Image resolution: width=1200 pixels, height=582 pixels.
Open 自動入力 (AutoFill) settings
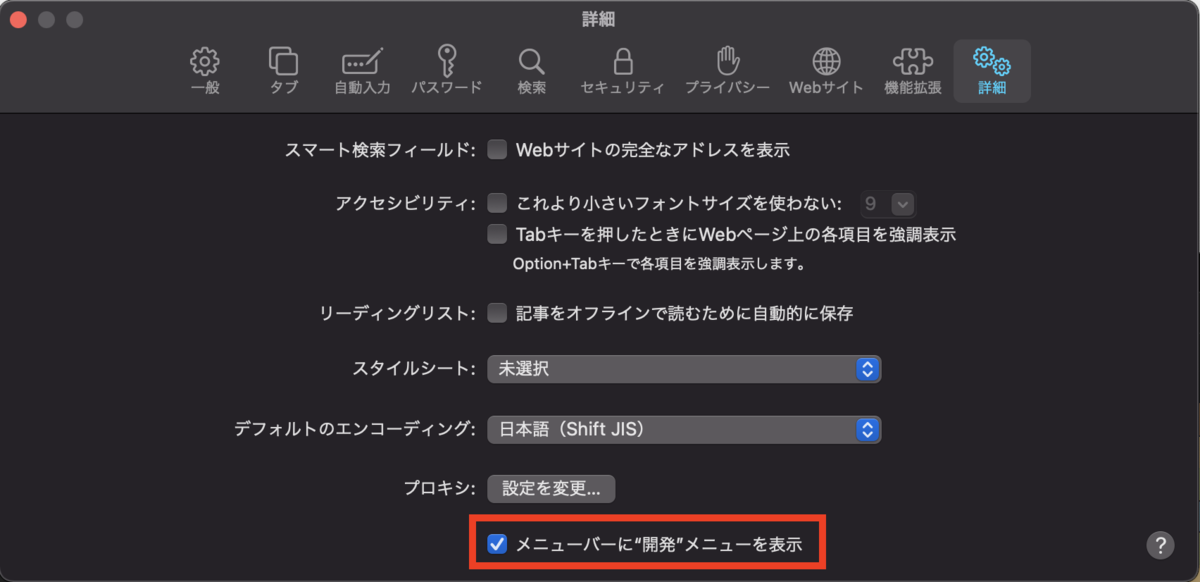tap(361, 68)
